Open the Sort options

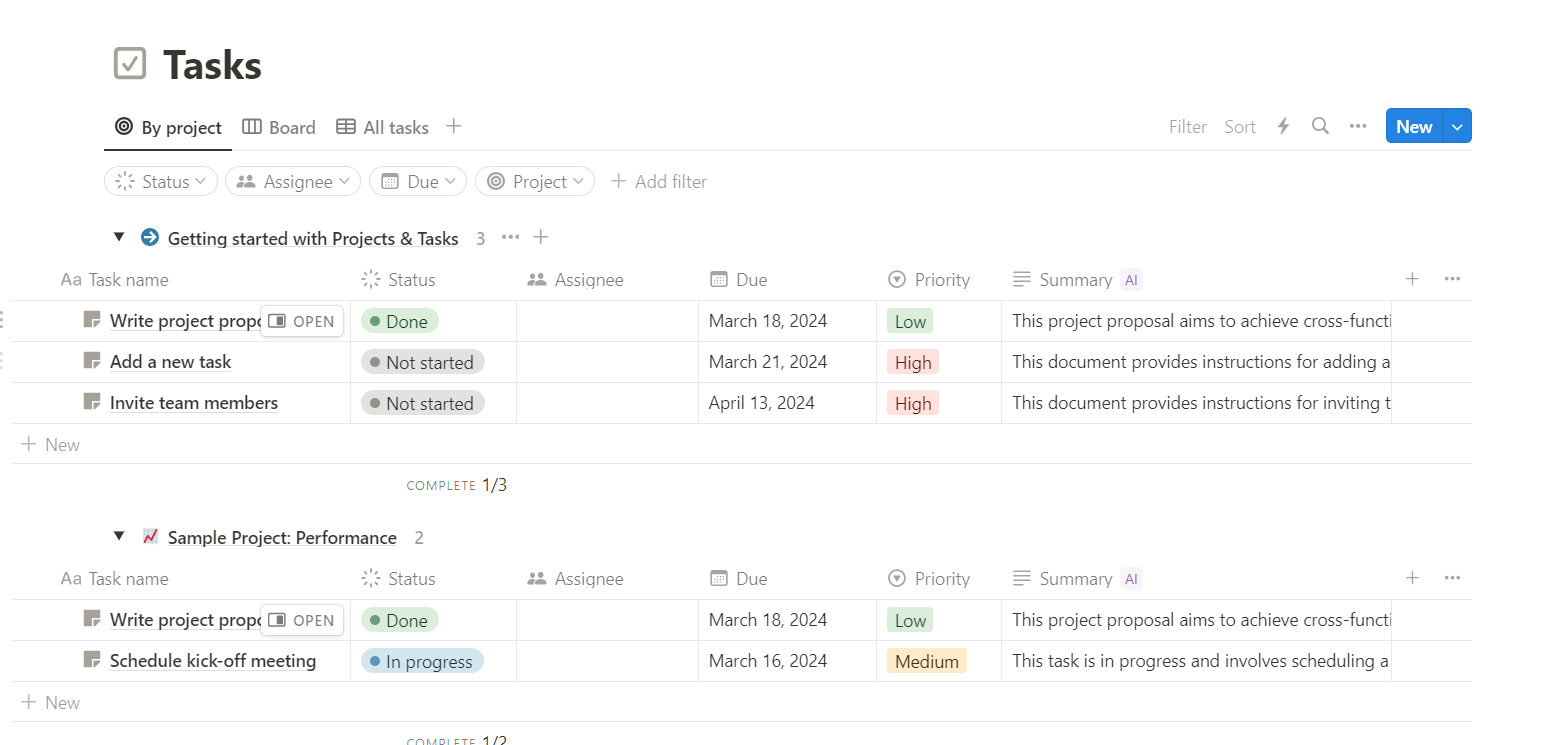(x=1240, y=127)
